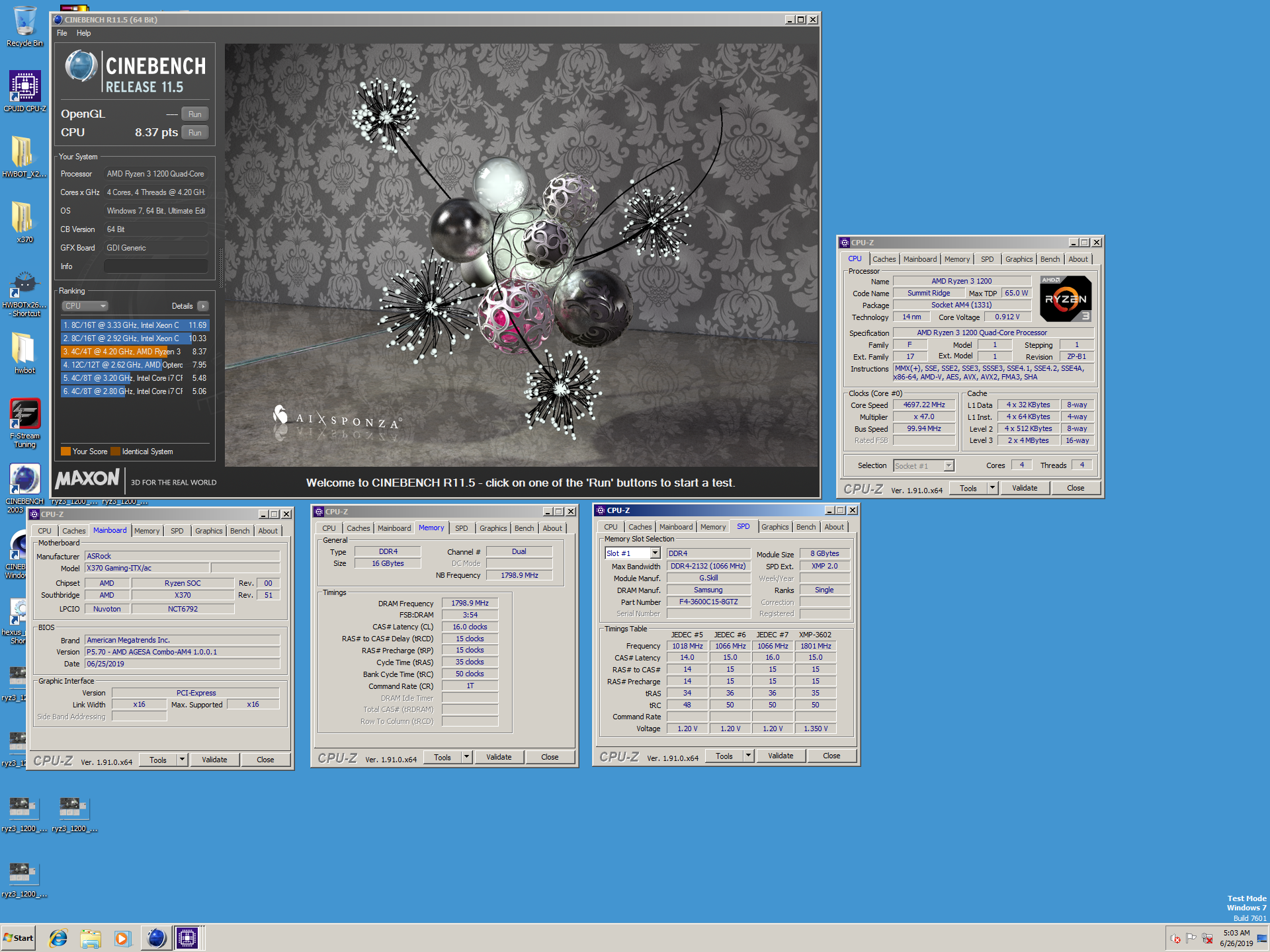The width and height of the screenshot is (1270, 952).
Task: Click the XMP-3602 timings column header
Action: pyautogui.click(x=815, y=635)
